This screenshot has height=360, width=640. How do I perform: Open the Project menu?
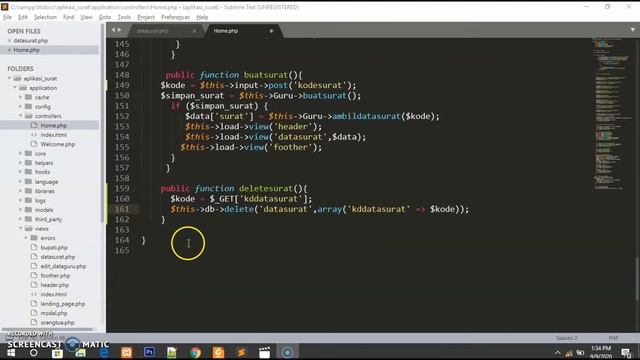[146, 17]
